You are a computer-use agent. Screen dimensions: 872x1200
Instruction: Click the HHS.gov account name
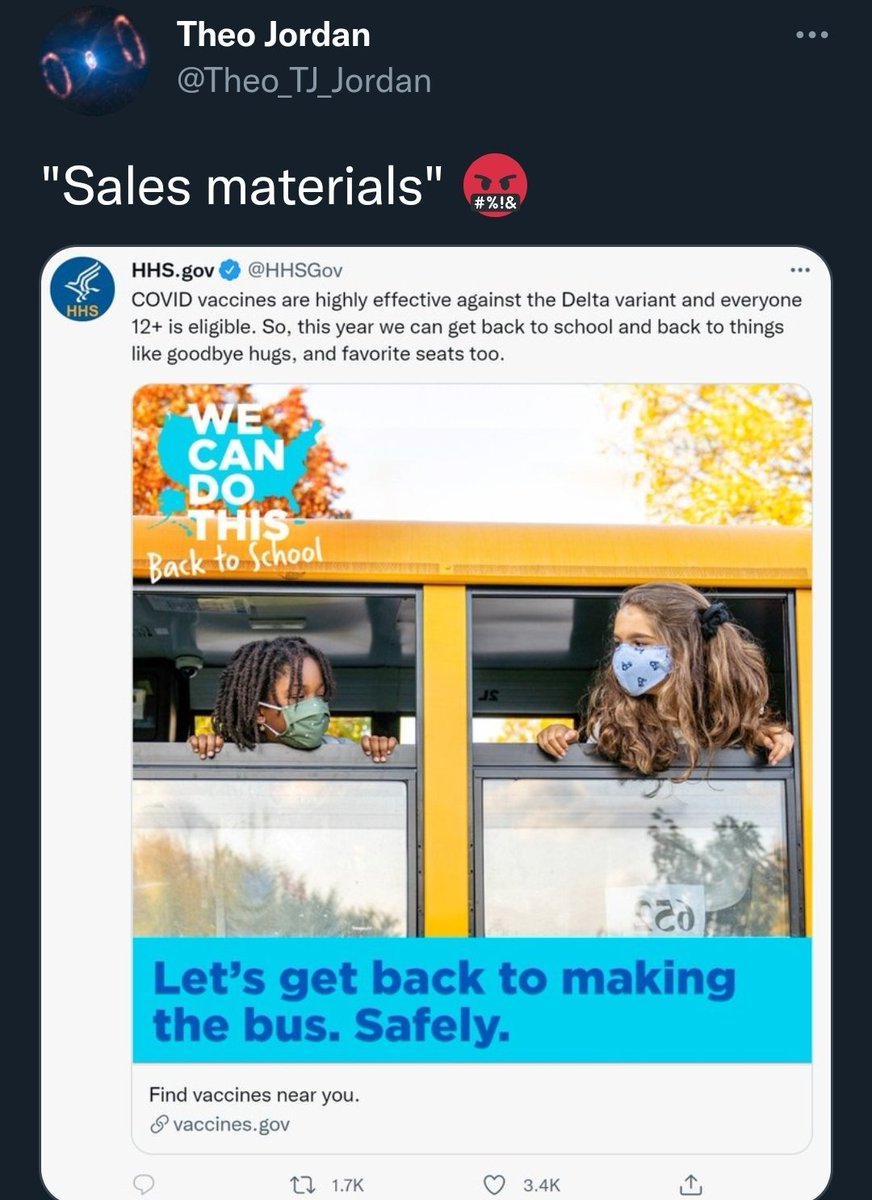tap(173, 270)
